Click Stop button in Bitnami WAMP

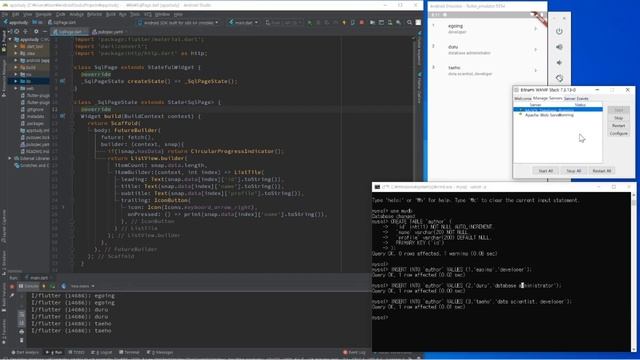point(618,118)
